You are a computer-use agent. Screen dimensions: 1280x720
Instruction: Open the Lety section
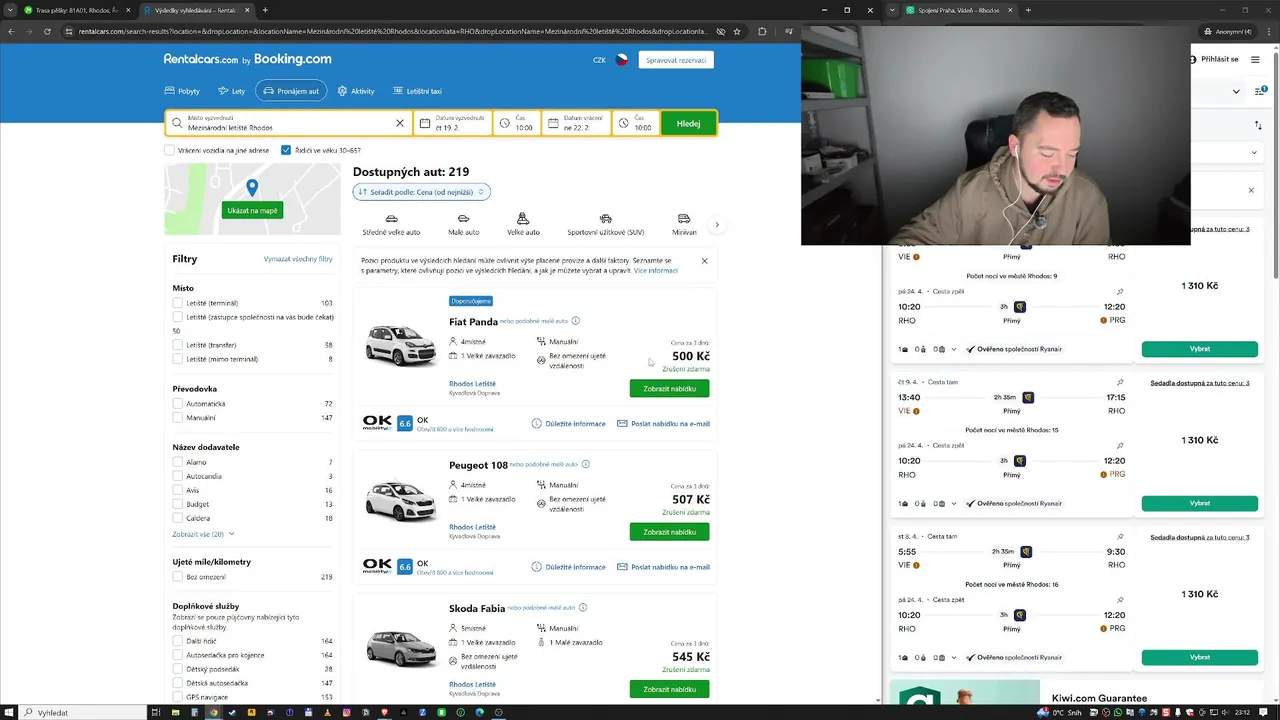(x=232, y=91)
